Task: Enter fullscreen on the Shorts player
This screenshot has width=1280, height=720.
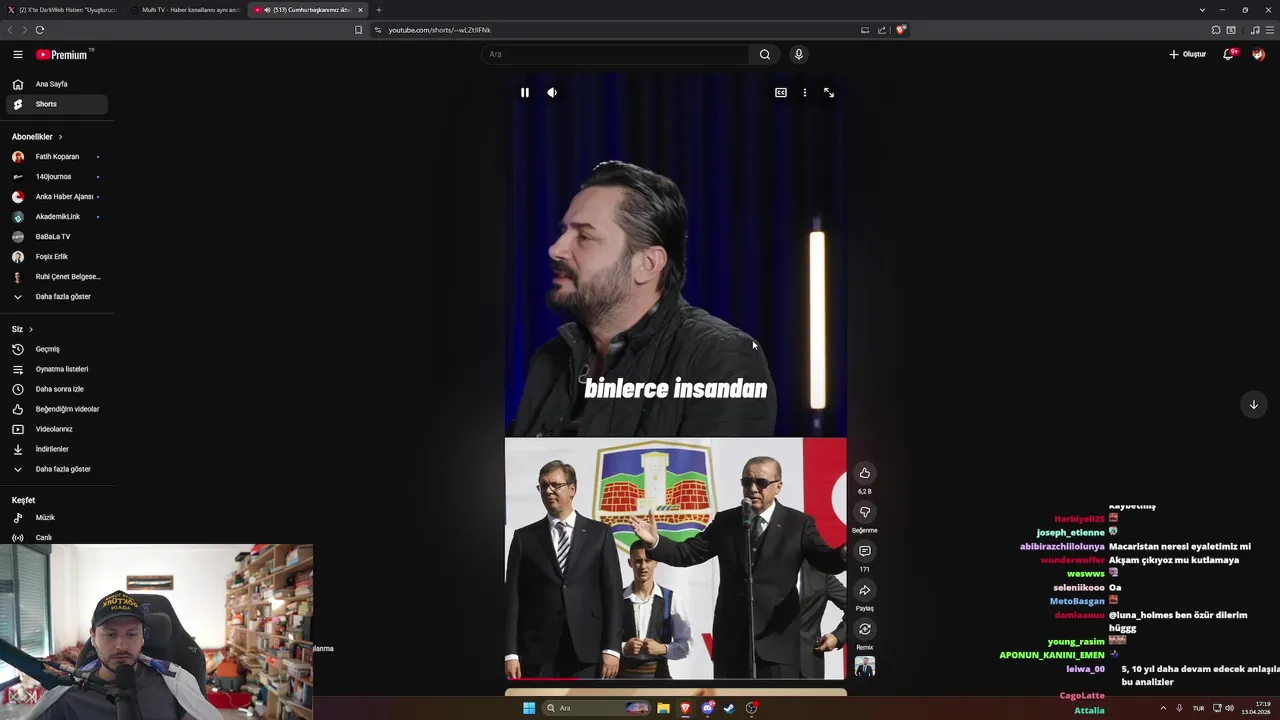Action: click(829, 92)
